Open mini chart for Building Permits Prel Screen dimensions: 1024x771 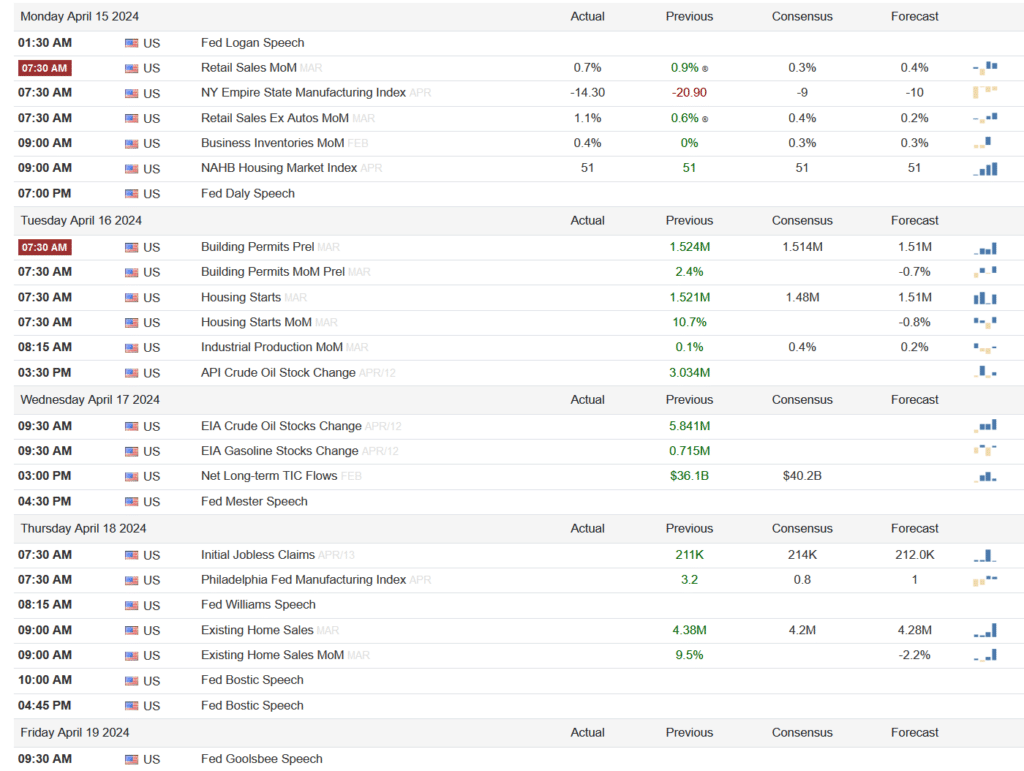click(985, 248)
